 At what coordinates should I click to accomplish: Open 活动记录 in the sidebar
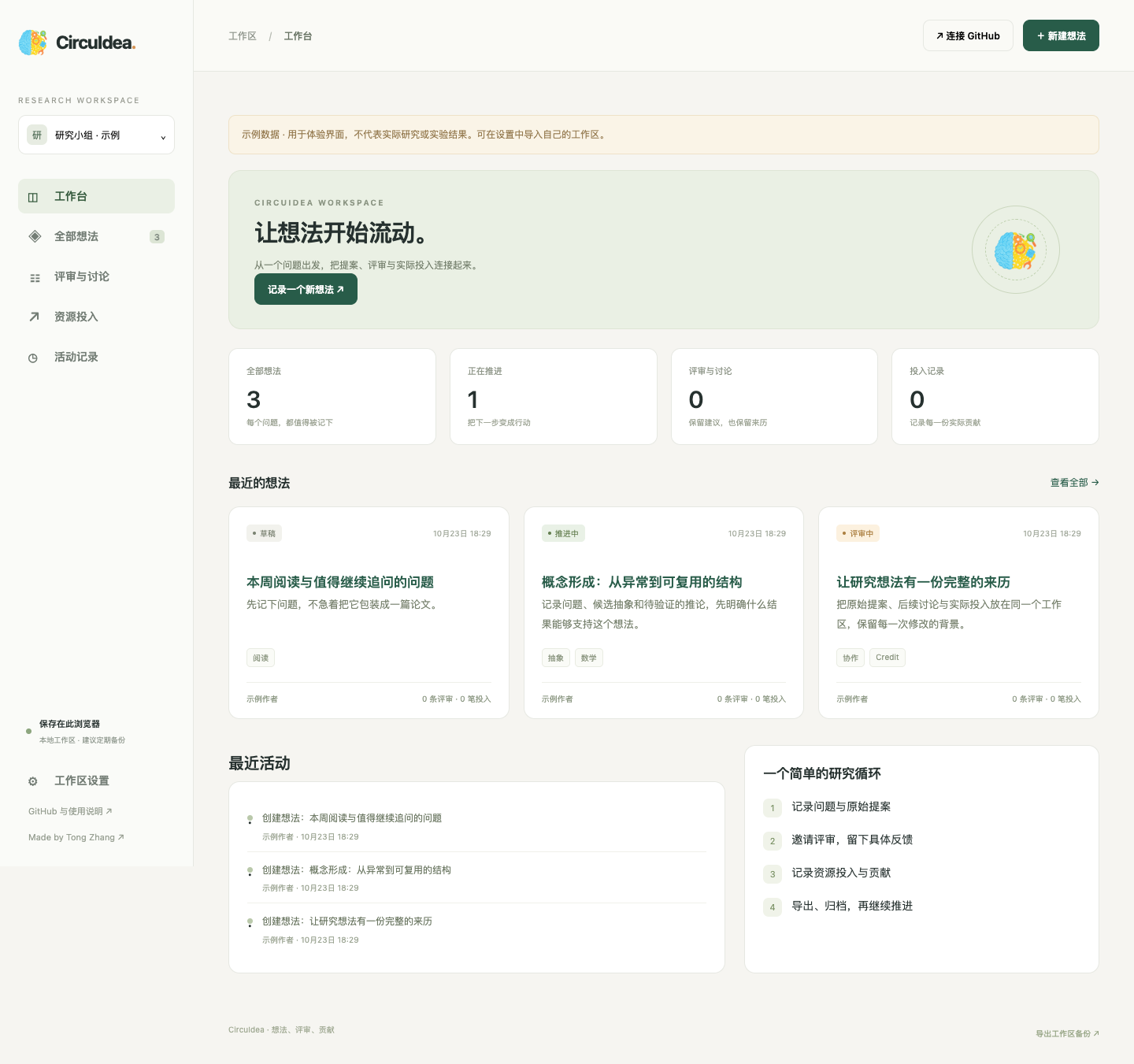[x=96, y=357]
